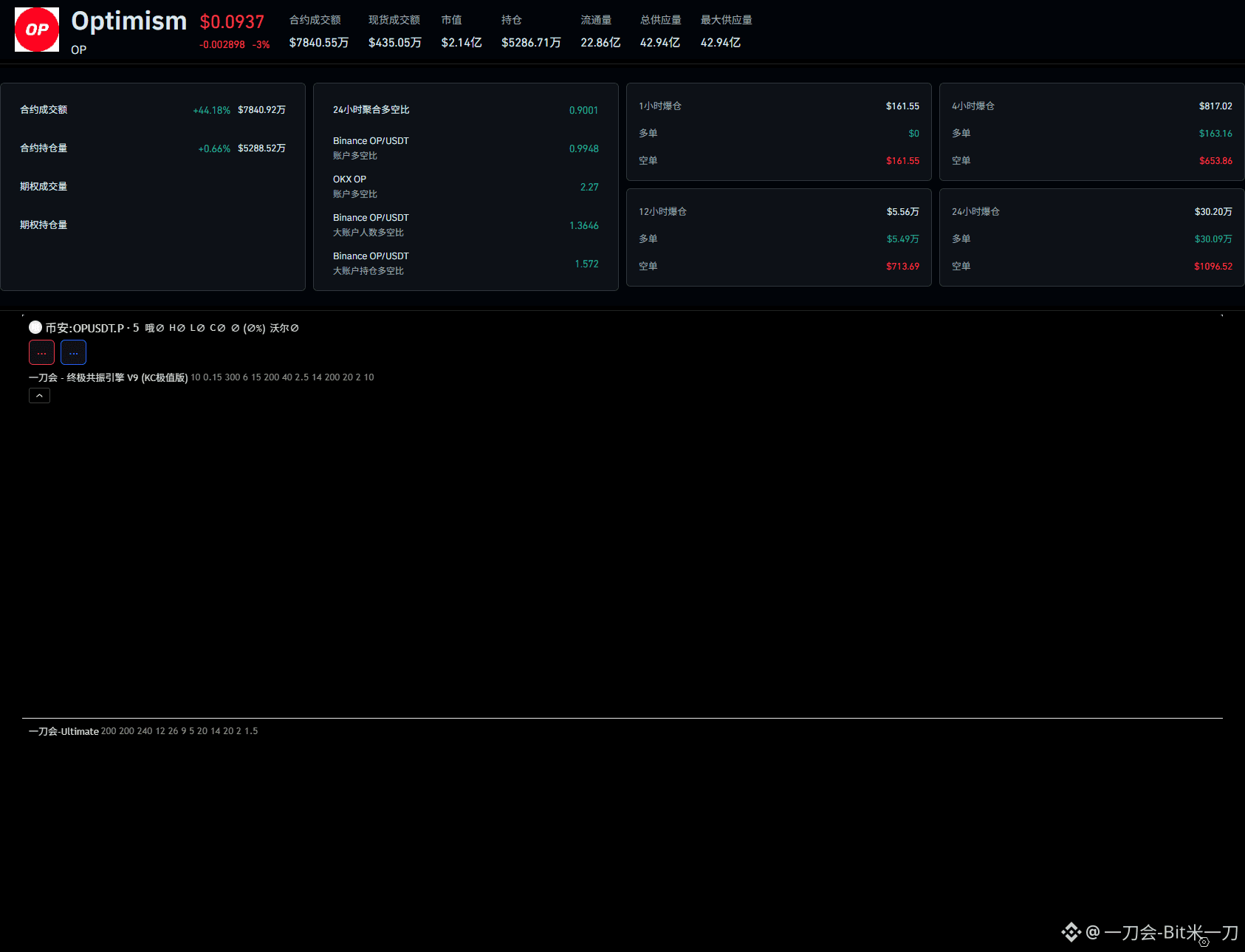Click the 一刀会 - 终极共振引擎 V9 indicator name

click(108, 377)
